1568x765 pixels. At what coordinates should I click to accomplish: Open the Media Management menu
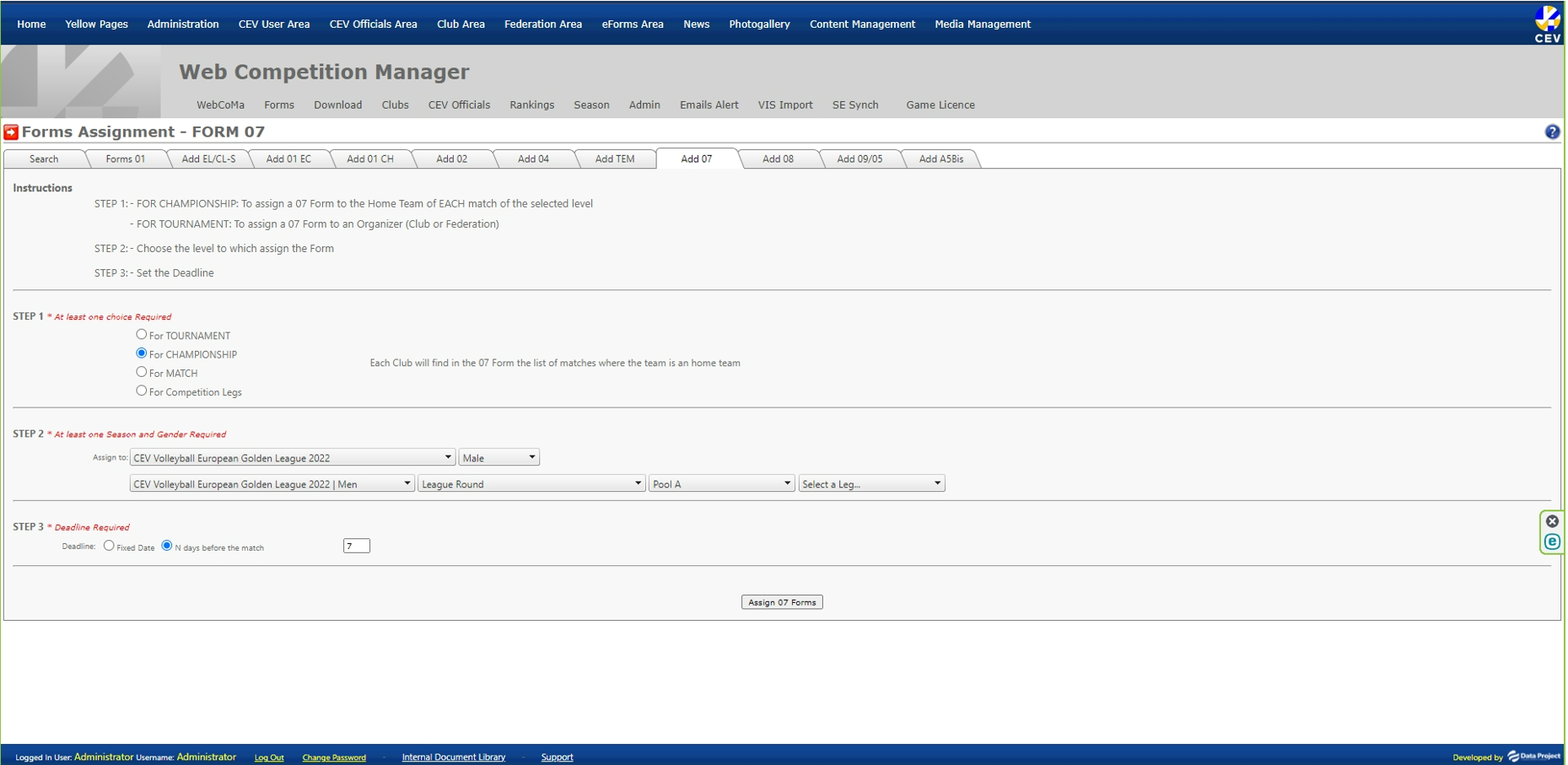point(983,24)
